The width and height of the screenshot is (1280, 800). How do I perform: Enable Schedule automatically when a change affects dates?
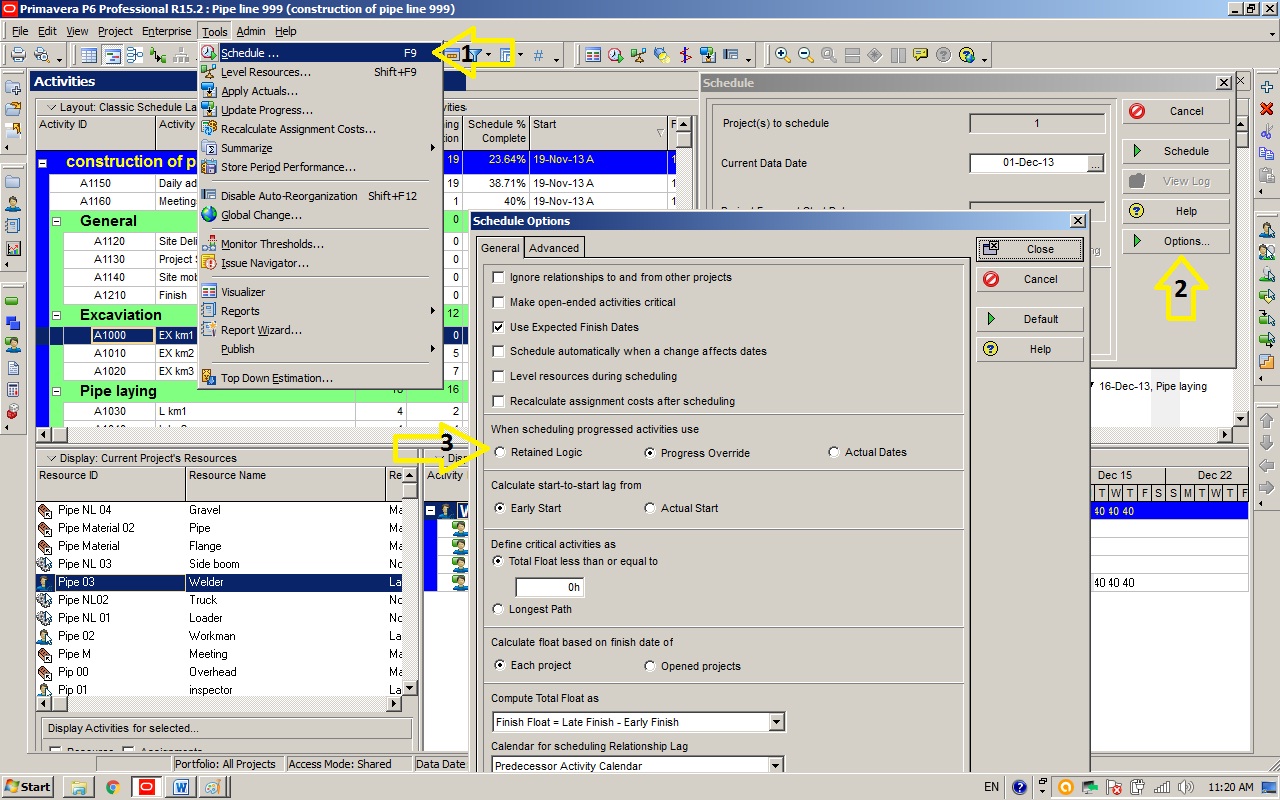coord(499,351)
